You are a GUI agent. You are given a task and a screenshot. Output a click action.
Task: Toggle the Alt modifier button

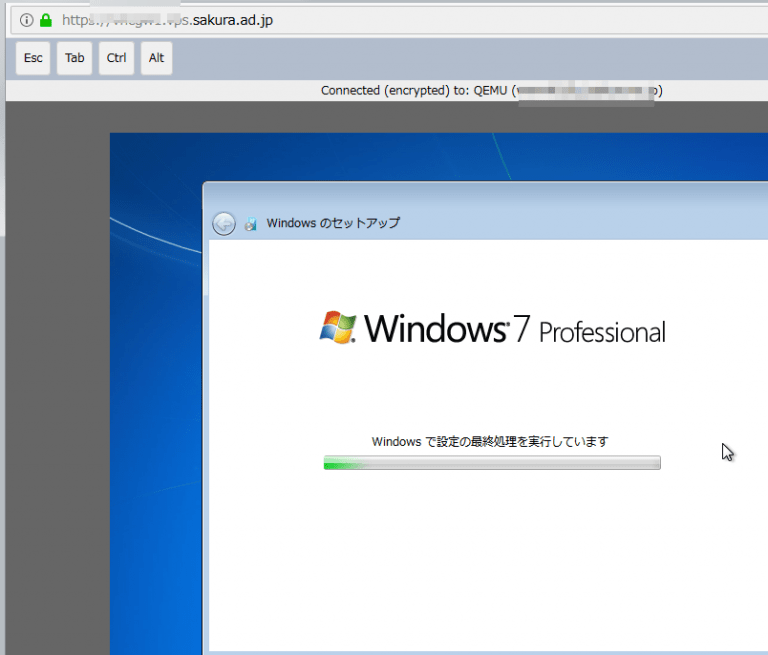pyautogui.click(x=157, y=58)
